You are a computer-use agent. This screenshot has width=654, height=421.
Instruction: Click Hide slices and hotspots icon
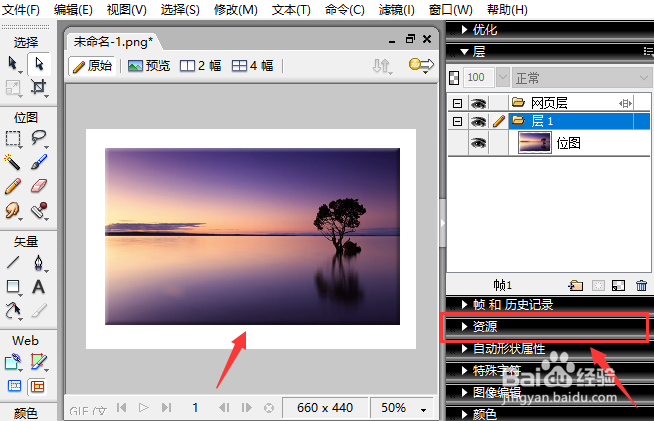[x=15, y=386]
